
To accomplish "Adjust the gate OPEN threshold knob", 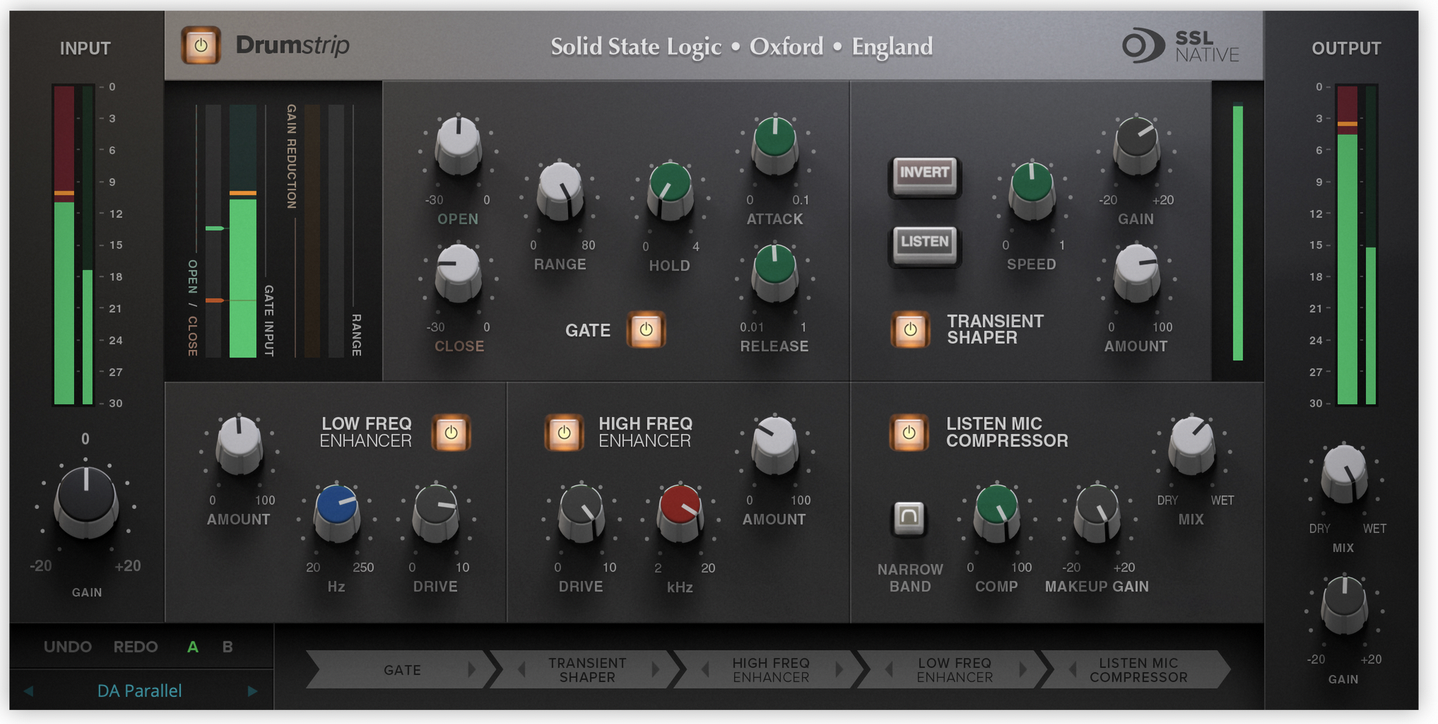I will pos(457,144).
